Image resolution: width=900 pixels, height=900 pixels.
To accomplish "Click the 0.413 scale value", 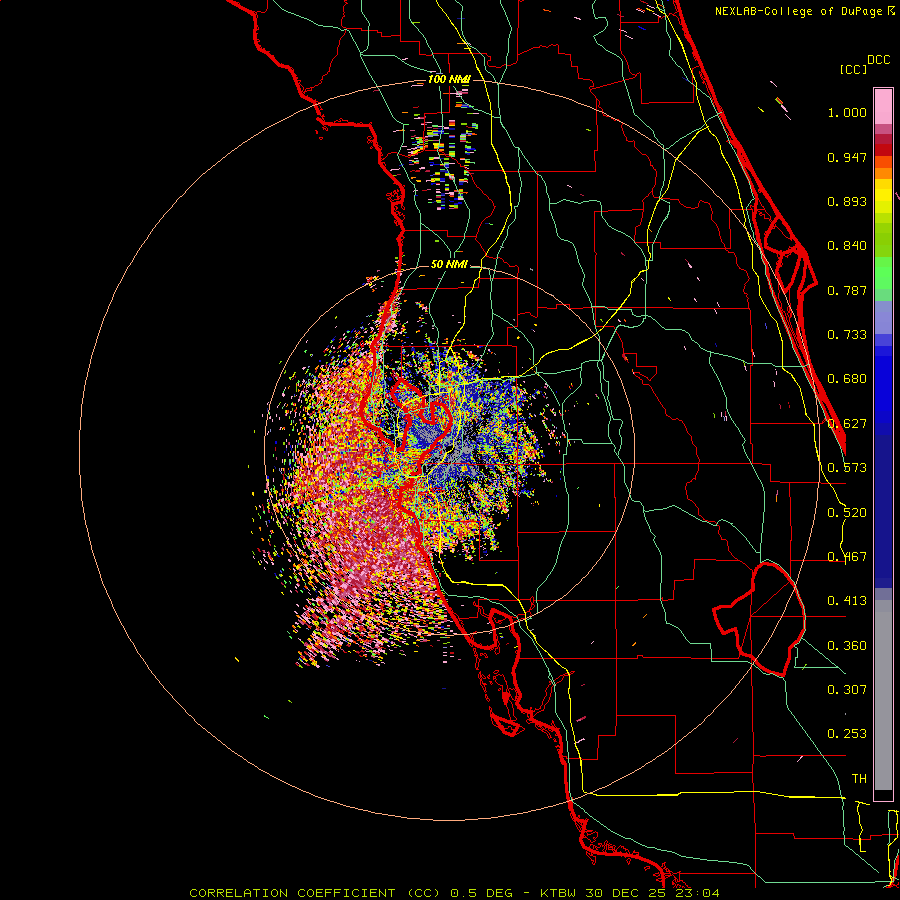I will coord(847,601).
